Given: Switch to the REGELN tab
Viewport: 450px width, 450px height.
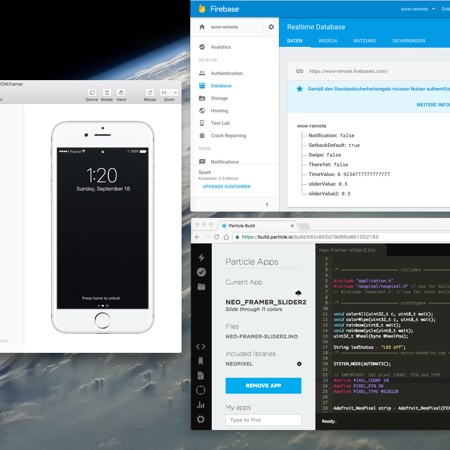Looking at the screenshot, I should click(x=328, y=41).
